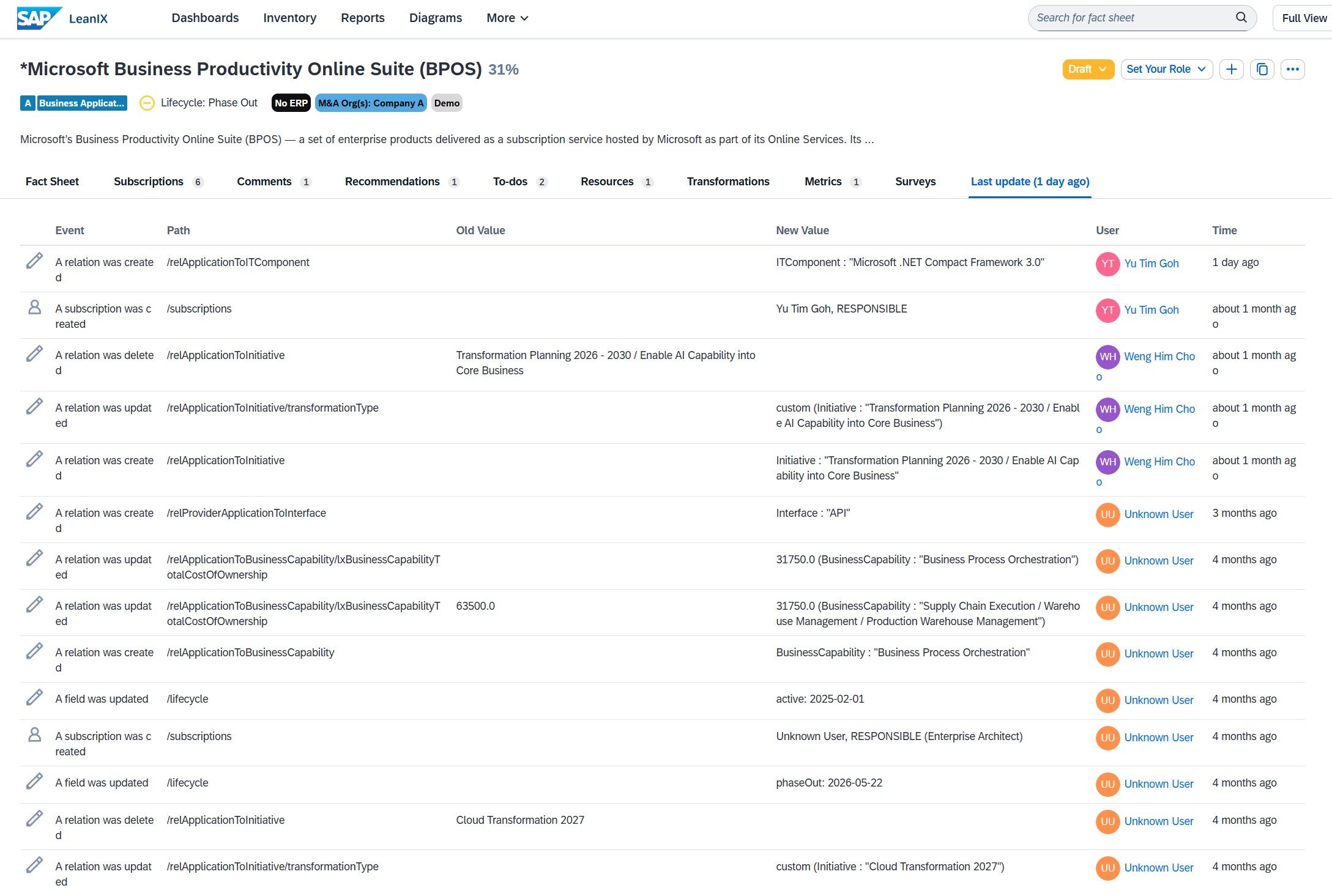Click the Phase Out lifecycle status icon
1332x896 pixels.
[147, 103]
